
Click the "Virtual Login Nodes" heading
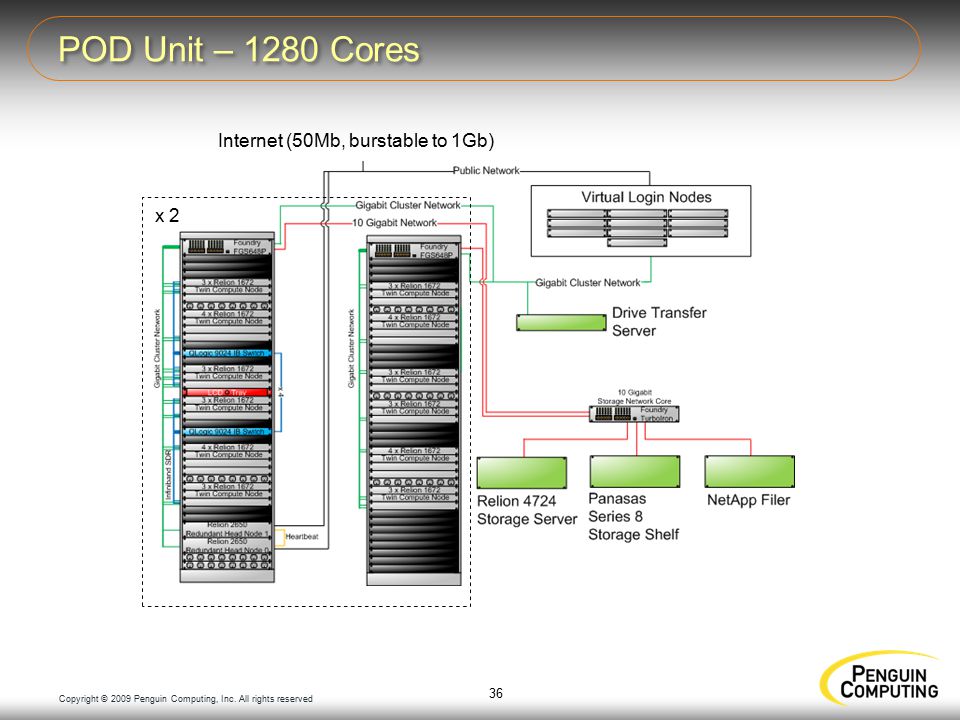[647, 197]
